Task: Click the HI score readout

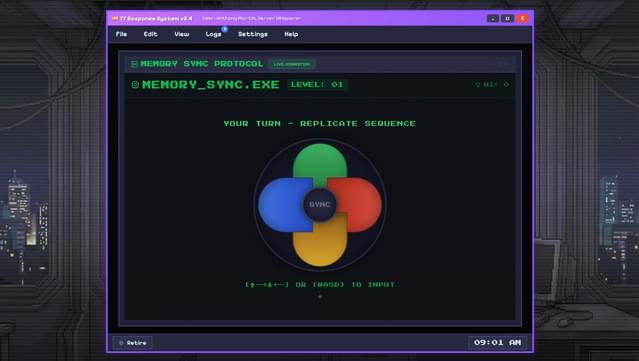Action: point(492,84)
